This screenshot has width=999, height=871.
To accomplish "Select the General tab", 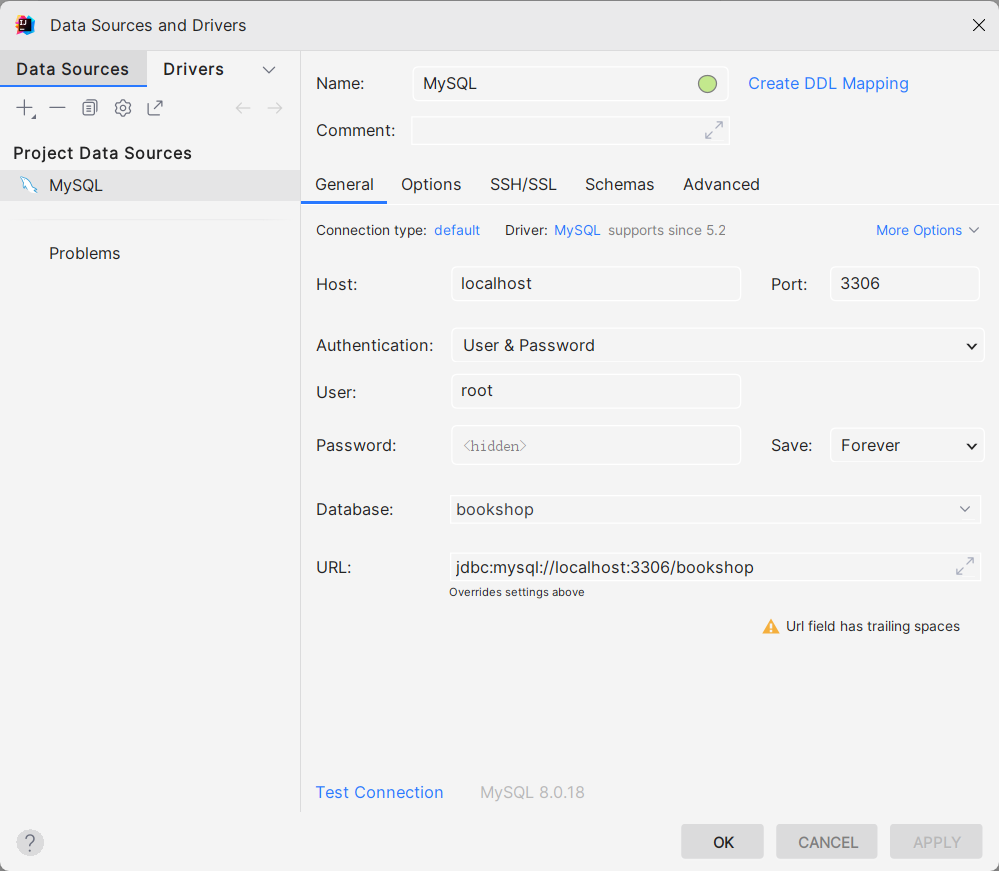I will pyautogui.click(x=344, y=184).
